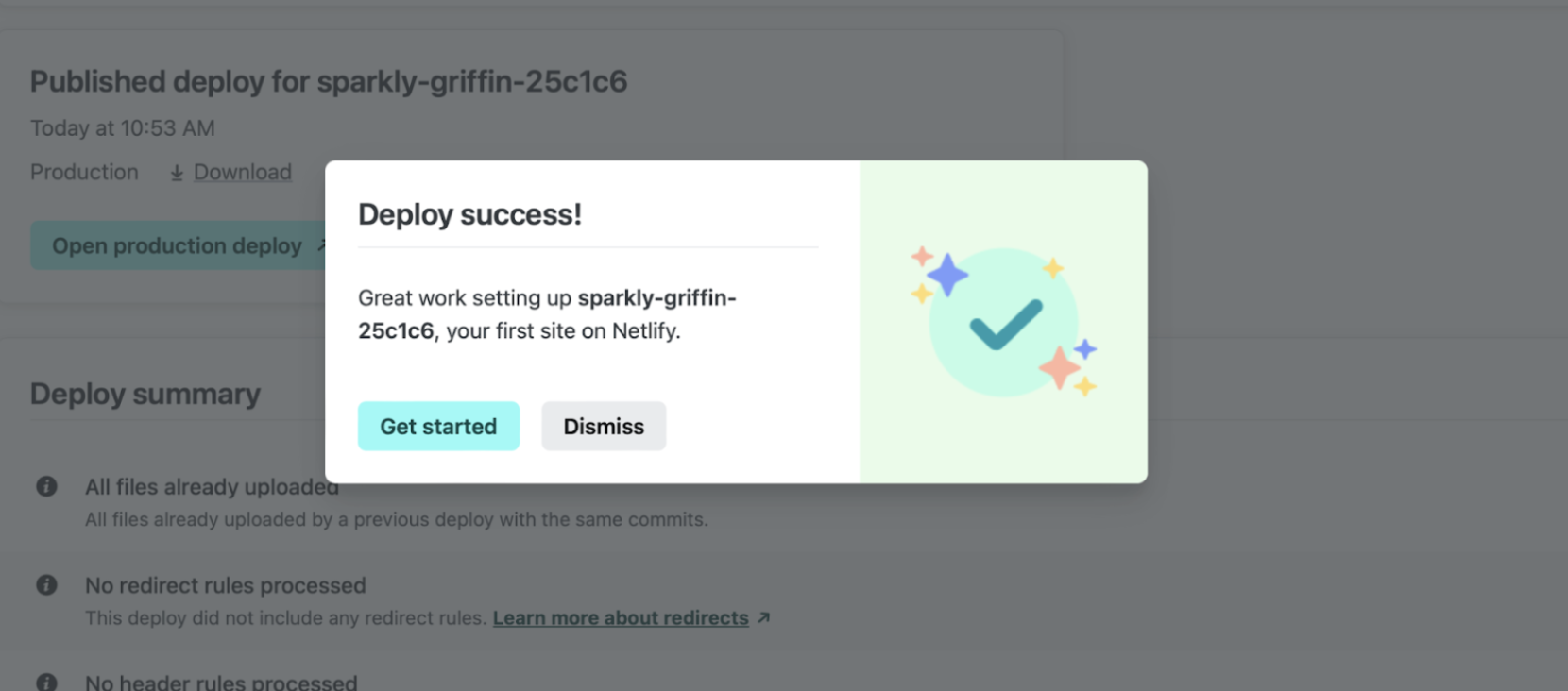Click the Today at 10:53 AM timestamp

coord(123,127)
